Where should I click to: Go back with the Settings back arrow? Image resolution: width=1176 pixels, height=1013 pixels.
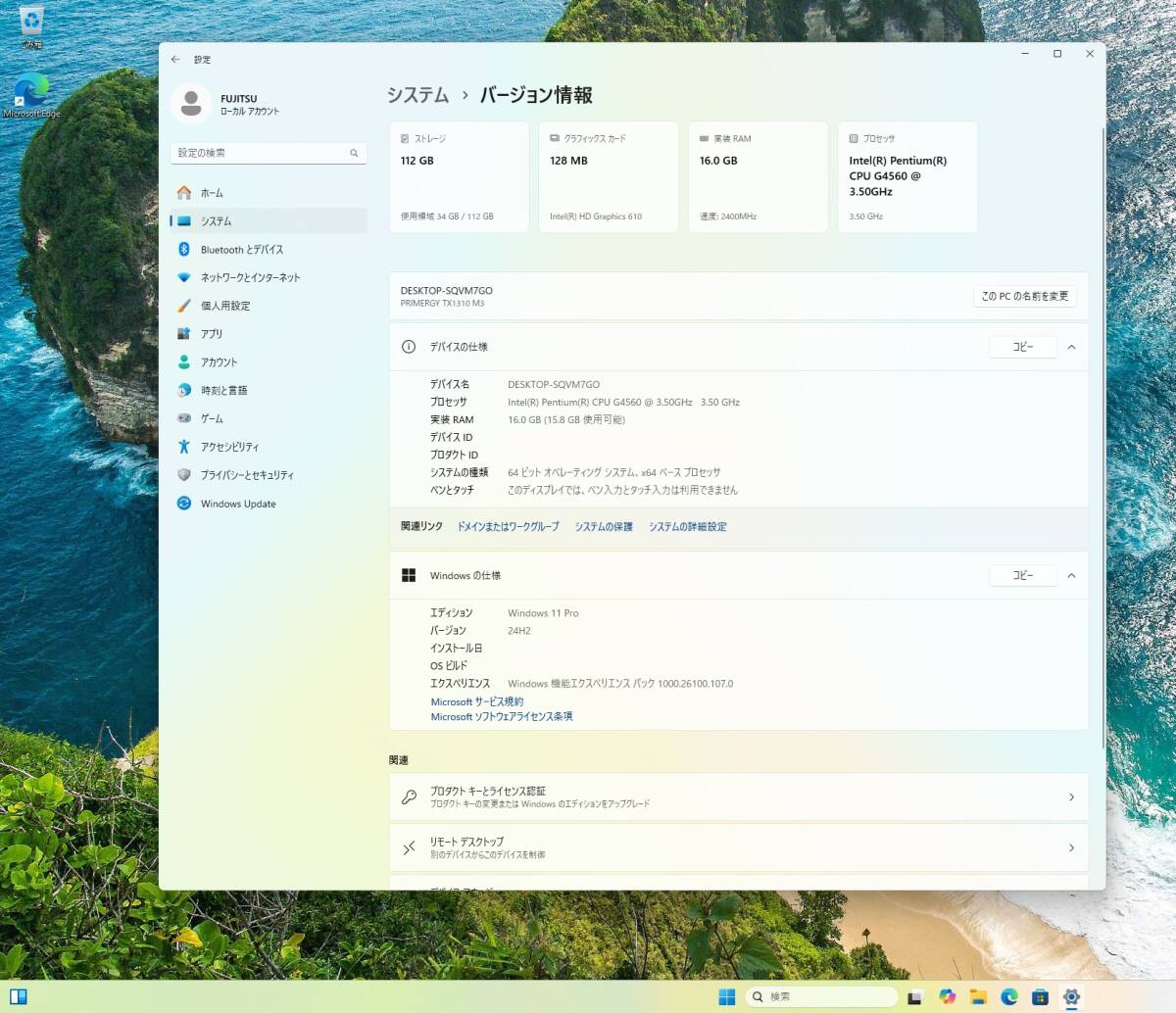click(175, 60)
